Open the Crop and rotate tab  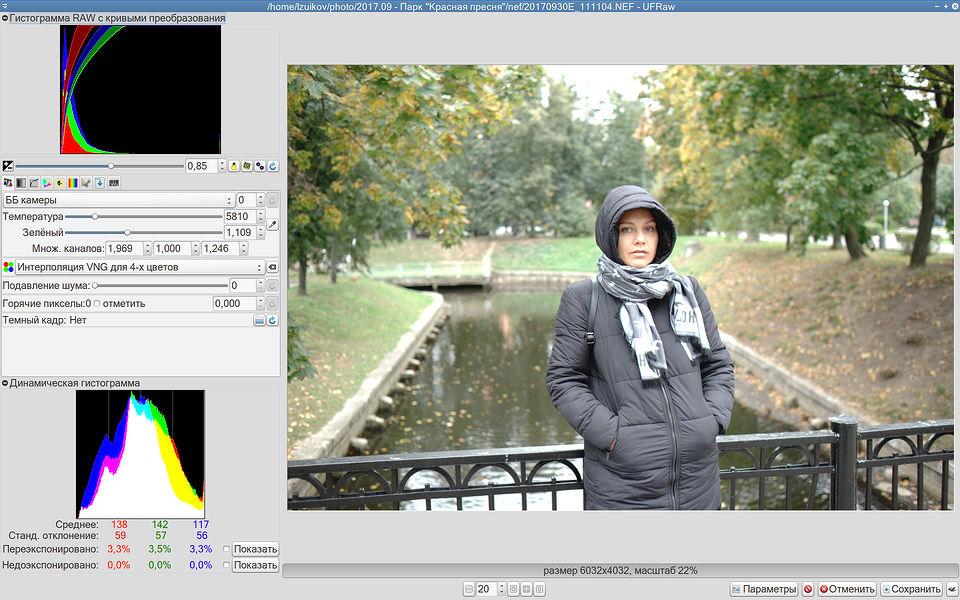coord(86,182)
